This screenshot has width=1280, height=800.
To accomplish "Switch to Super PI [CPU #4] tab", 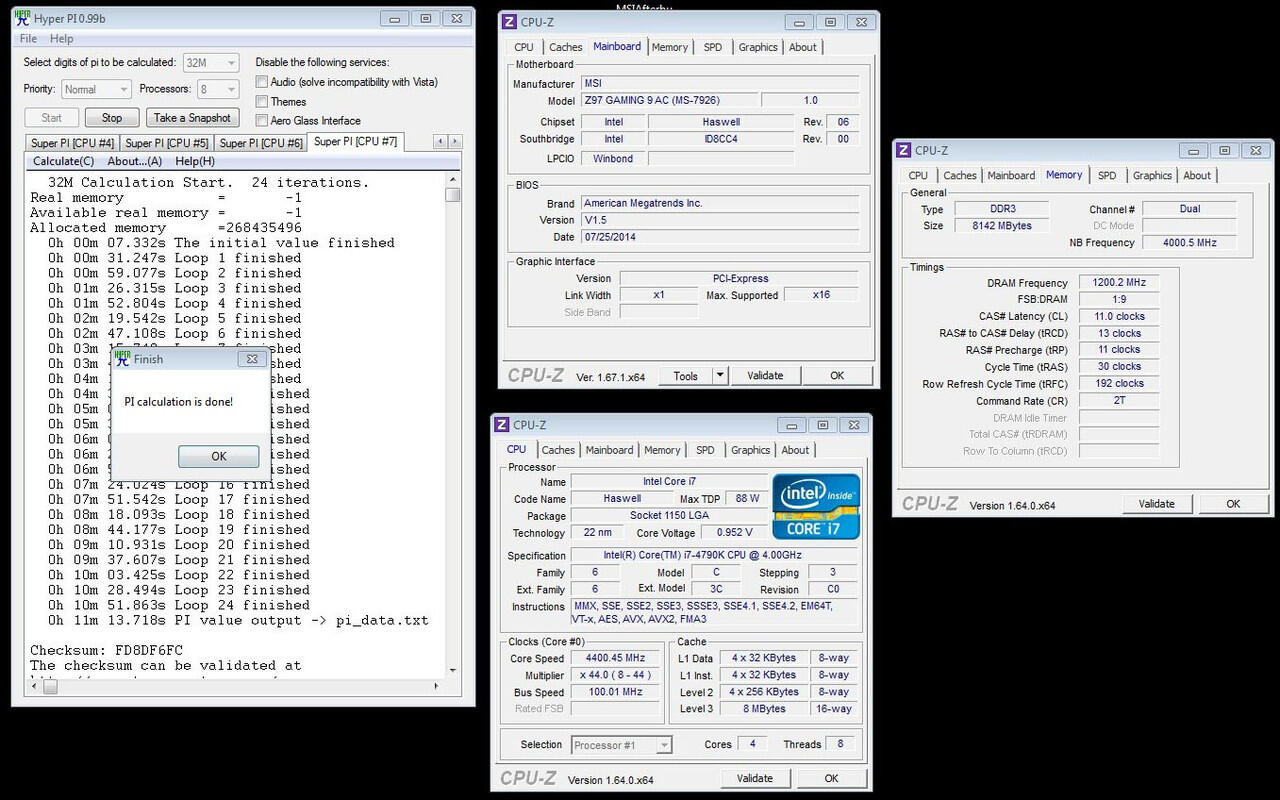I will (72, 143).
